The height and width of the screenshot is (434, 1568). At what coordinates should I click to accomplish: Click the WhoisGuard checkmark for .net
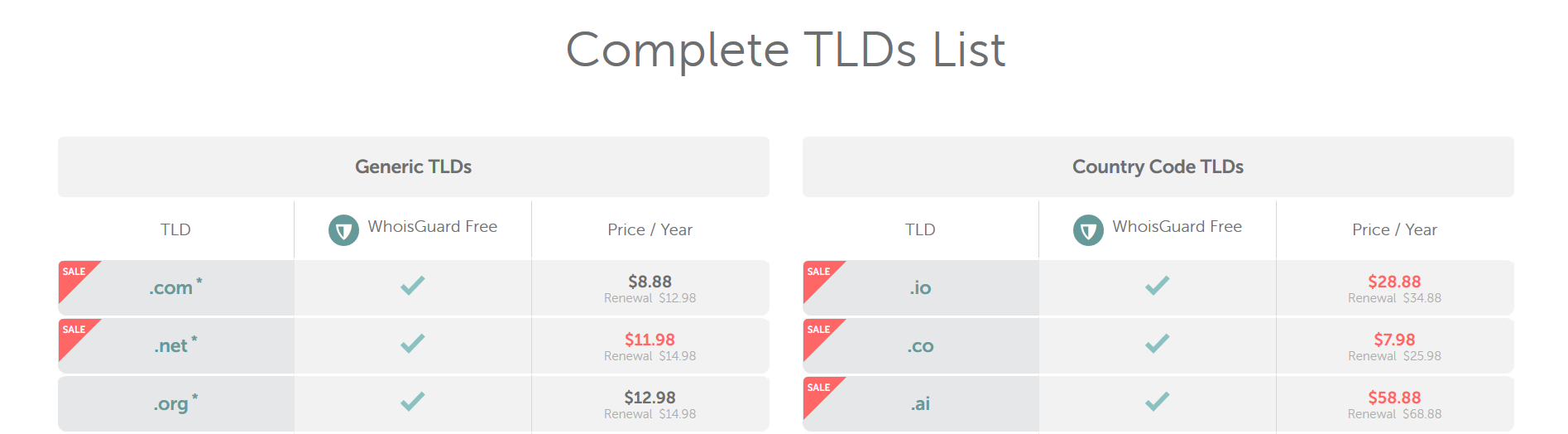tap(412, 344)
